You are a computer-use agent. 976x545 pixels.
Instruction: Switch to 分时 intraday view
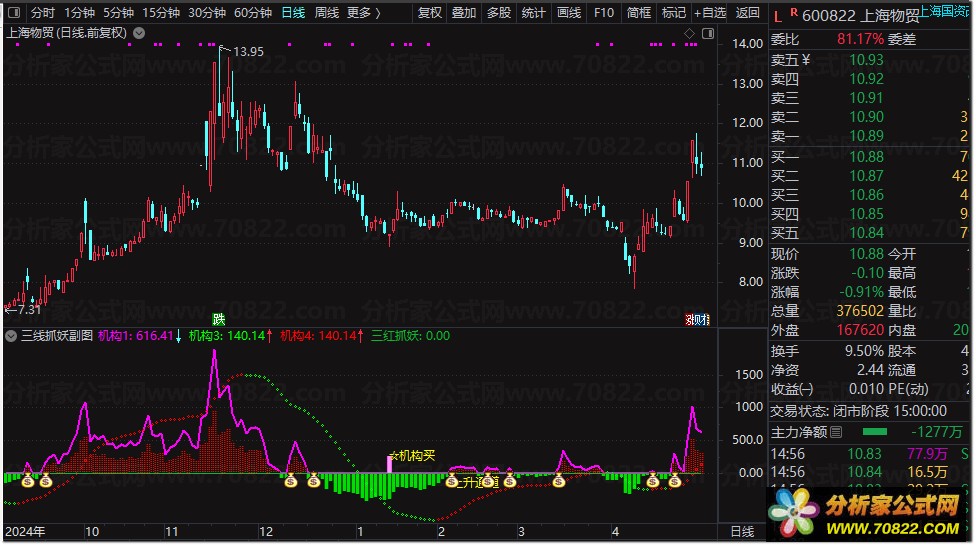pos(42,12)
